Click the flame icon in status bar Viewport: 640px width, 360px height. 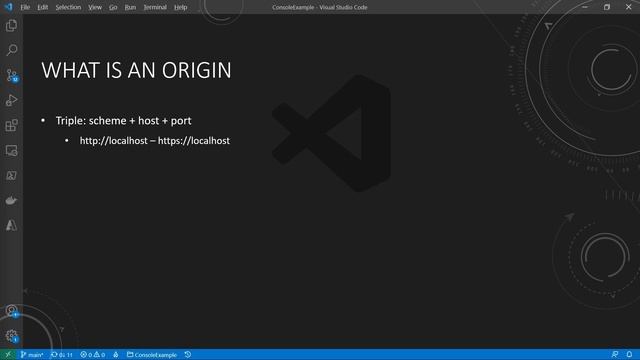[116, 355]
